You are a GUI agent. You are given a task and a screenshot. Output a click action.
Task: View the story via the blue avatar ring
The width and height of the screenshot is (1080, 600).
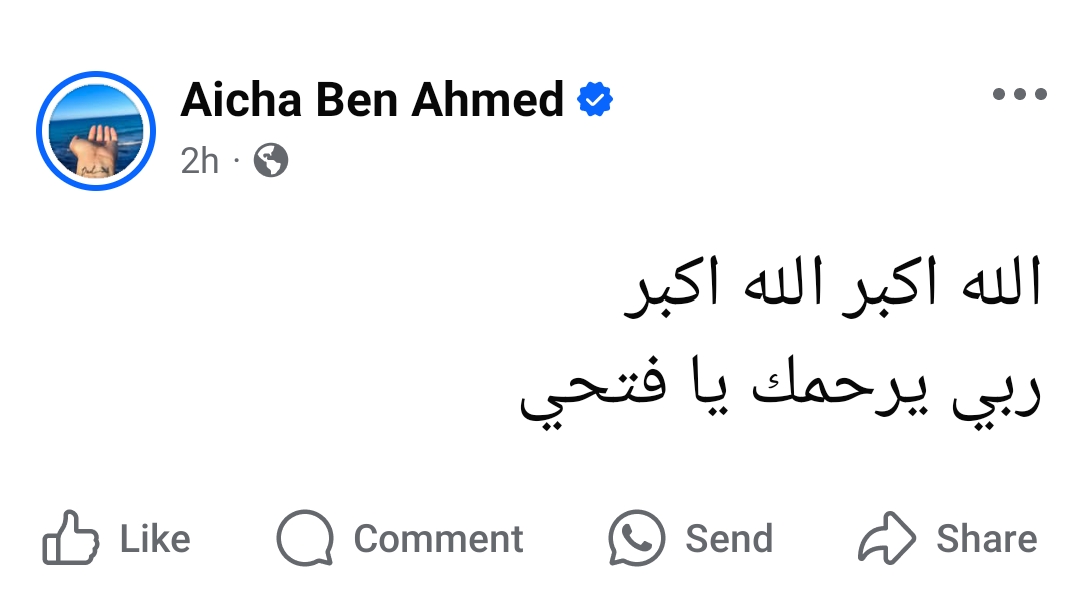pyautogui.click(x=96, y=131)
